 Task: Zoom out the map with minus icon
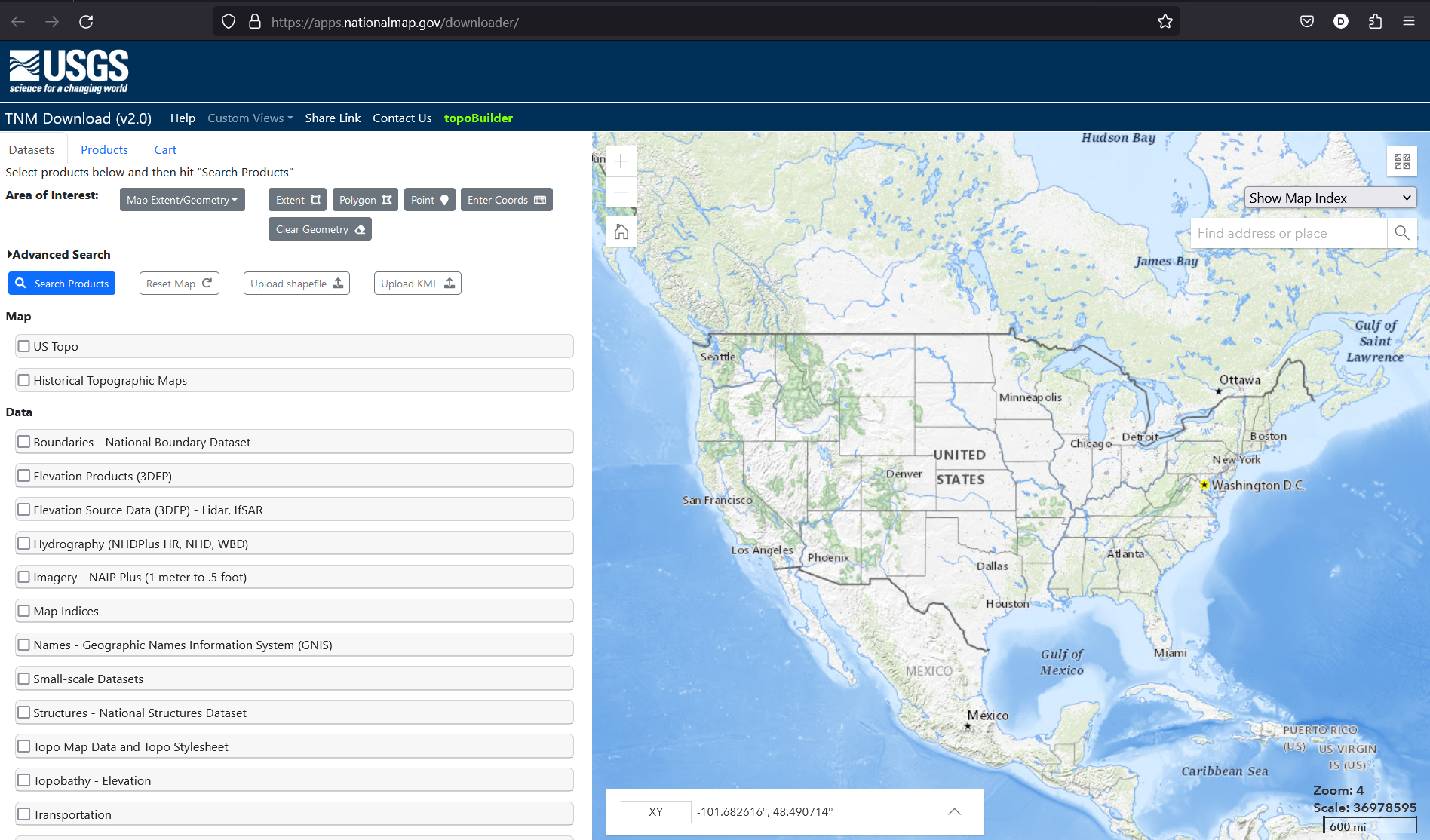click(x=621, y=192)
